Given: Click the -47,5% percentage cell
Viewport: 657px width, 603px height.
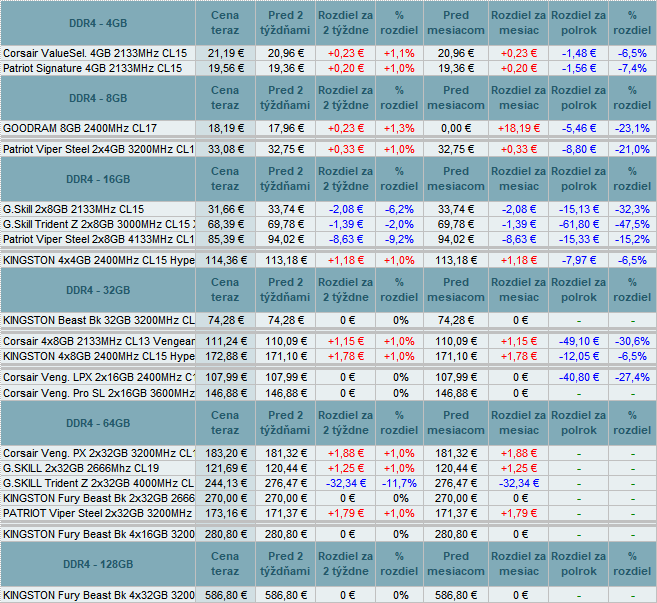Looking at the screenshot, I should click(x=632, y=224).
